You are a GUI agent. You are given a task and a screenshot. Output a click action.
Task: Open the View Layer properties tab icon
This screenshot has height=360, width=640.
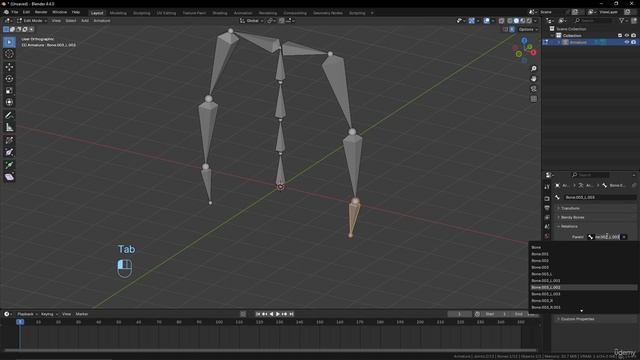pos(547,217)
